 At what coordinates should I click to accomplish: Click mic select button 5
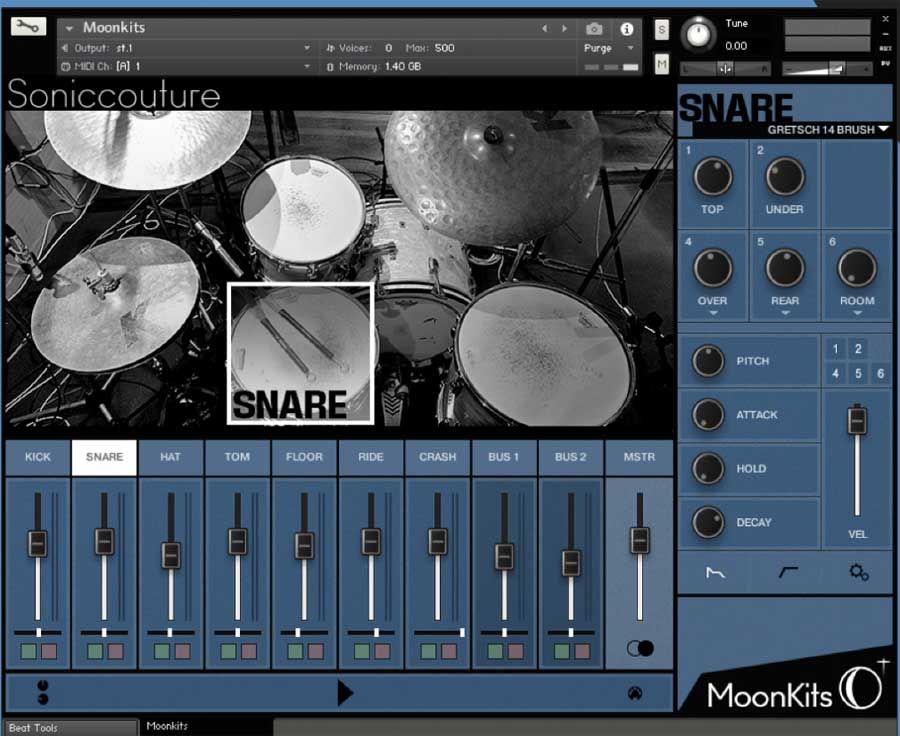pyautogui.click(x=858, y=374)
